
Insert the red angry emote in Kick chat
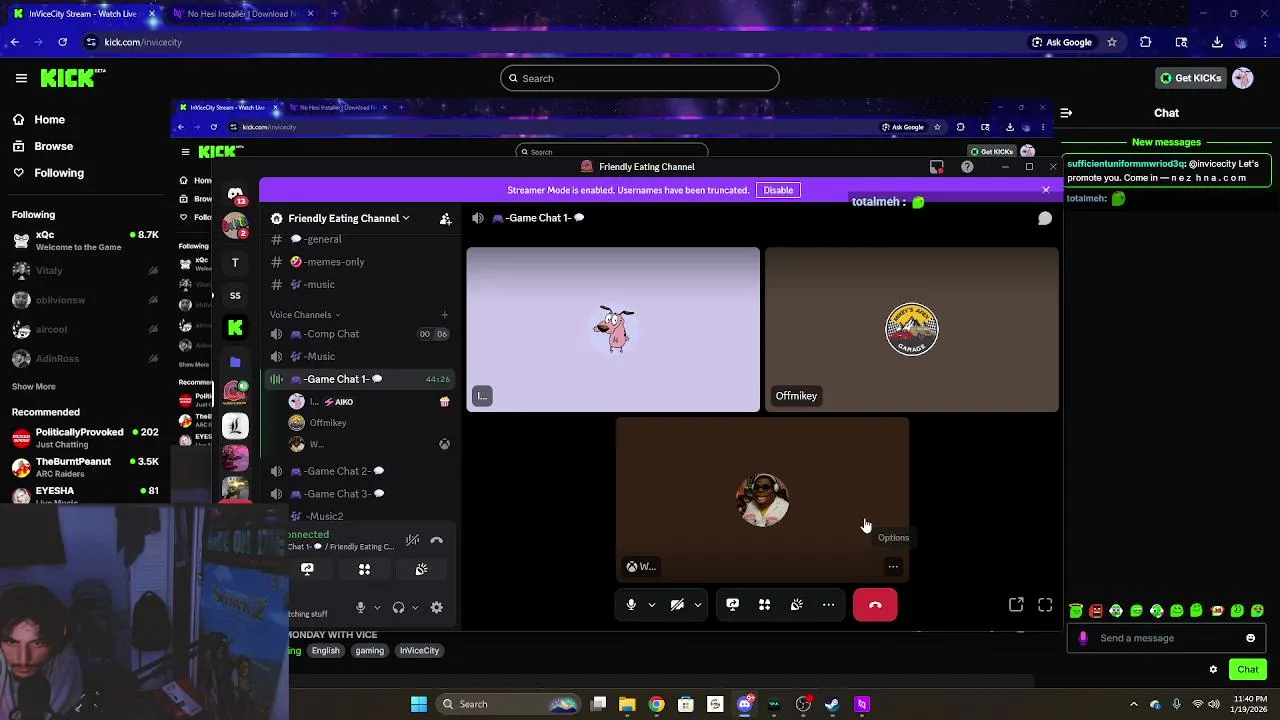pos(1096,610)
